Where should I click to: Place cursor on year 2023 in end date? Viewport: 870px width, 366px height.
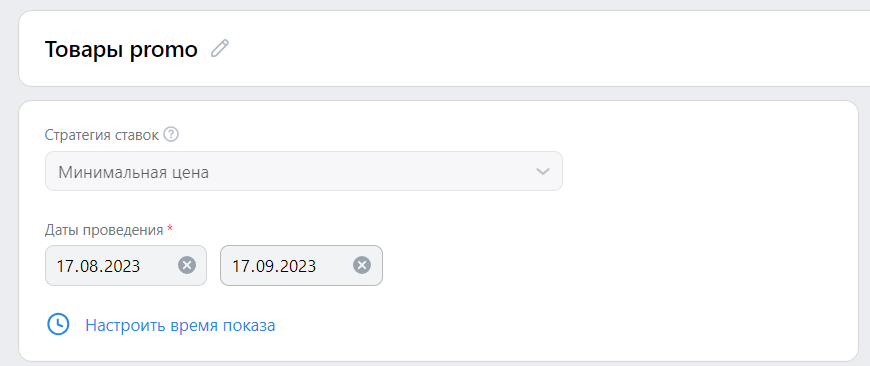[298, 266]
